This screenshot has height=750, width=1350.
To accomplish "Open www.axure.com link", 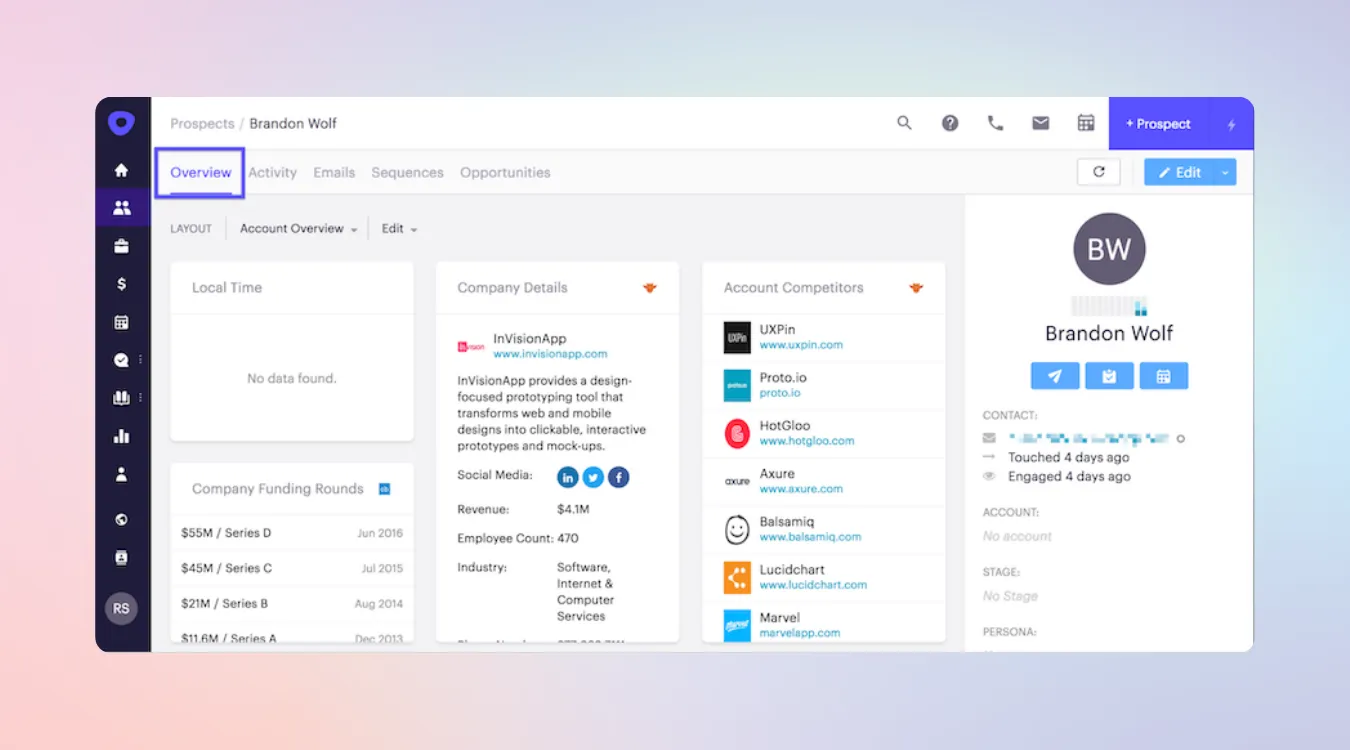I will click(x=801, y=489).
